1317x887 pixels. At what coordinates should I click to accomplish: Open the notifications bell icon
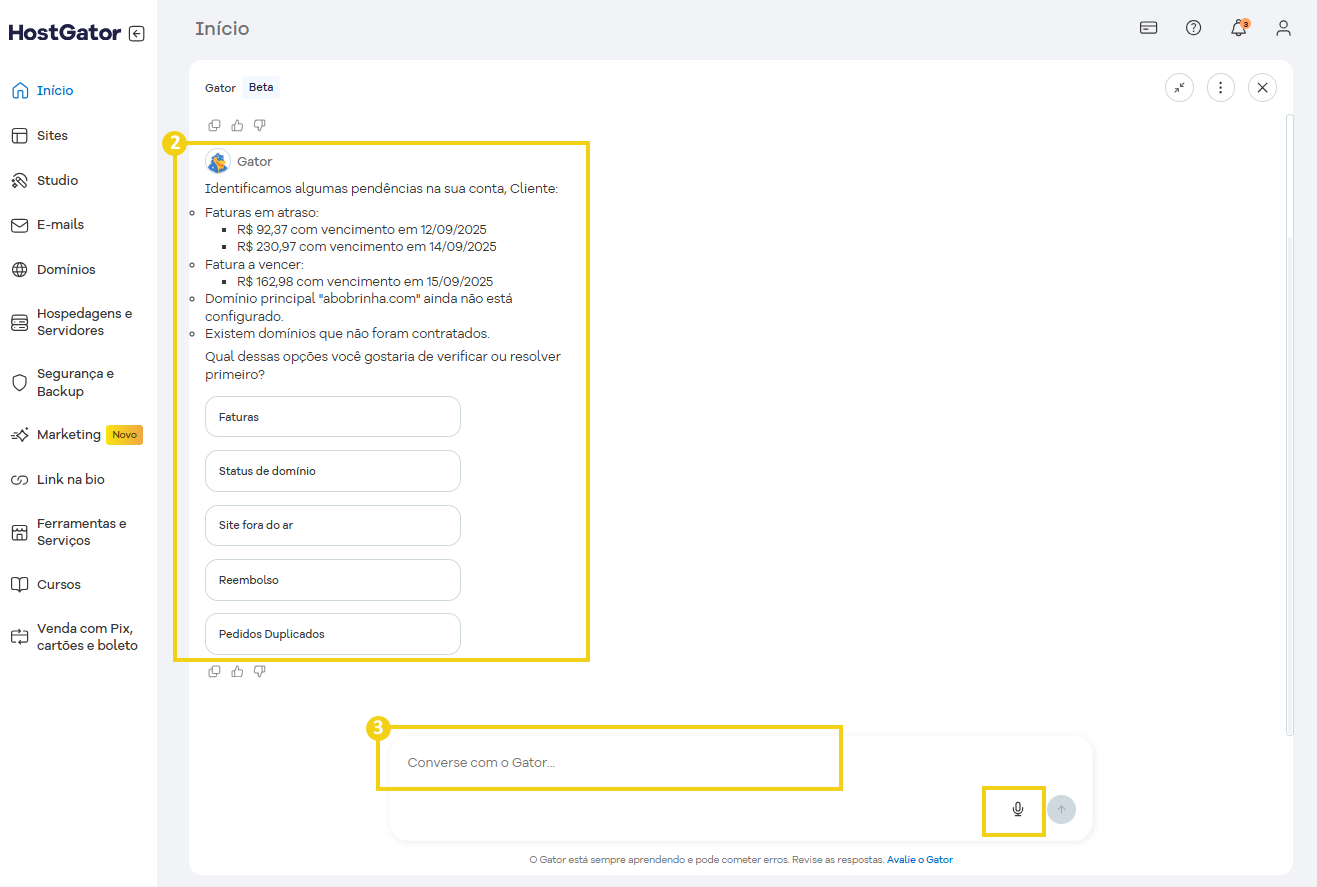pyautogui.click(x=1238, y=28)
